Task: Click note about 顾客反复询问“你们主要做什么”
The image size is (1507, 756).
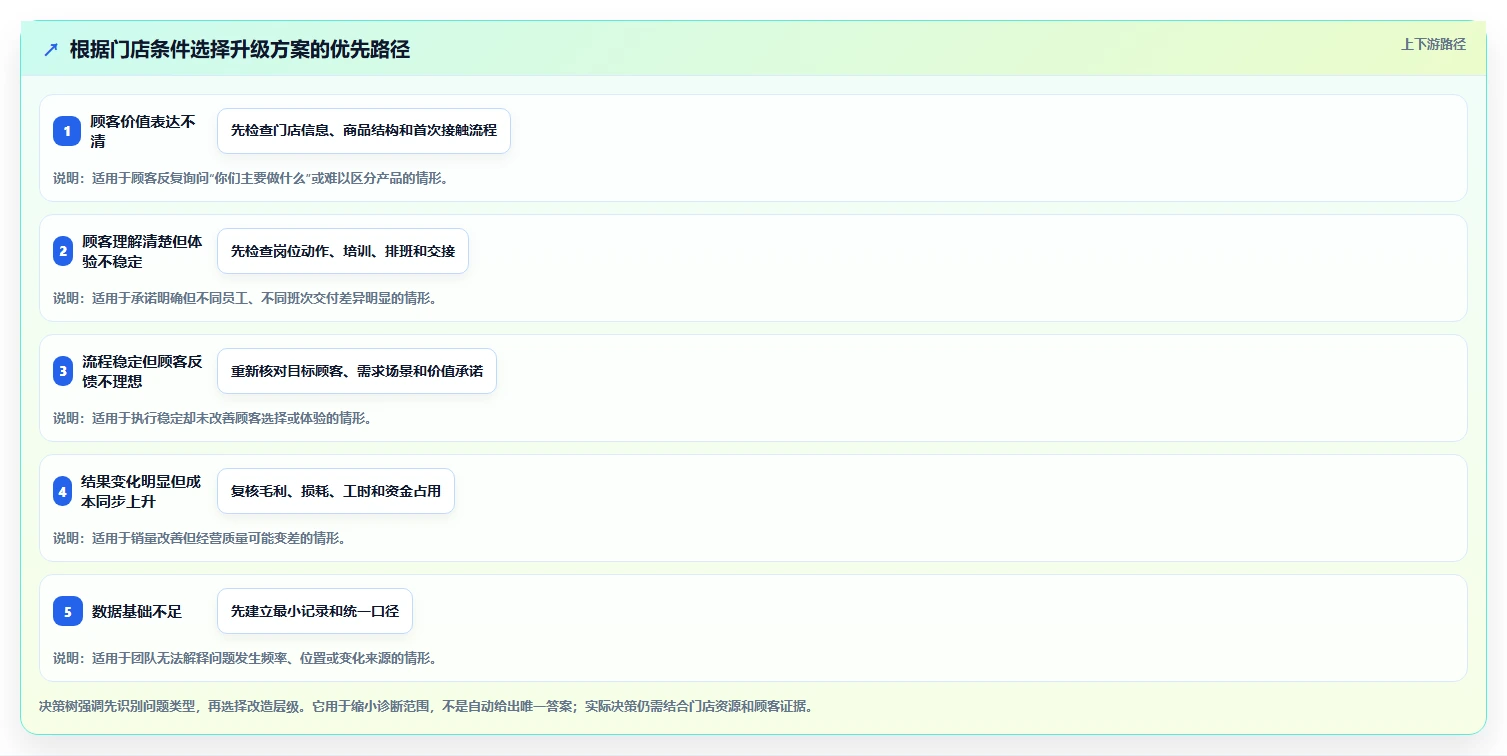Action: (250, 178)
